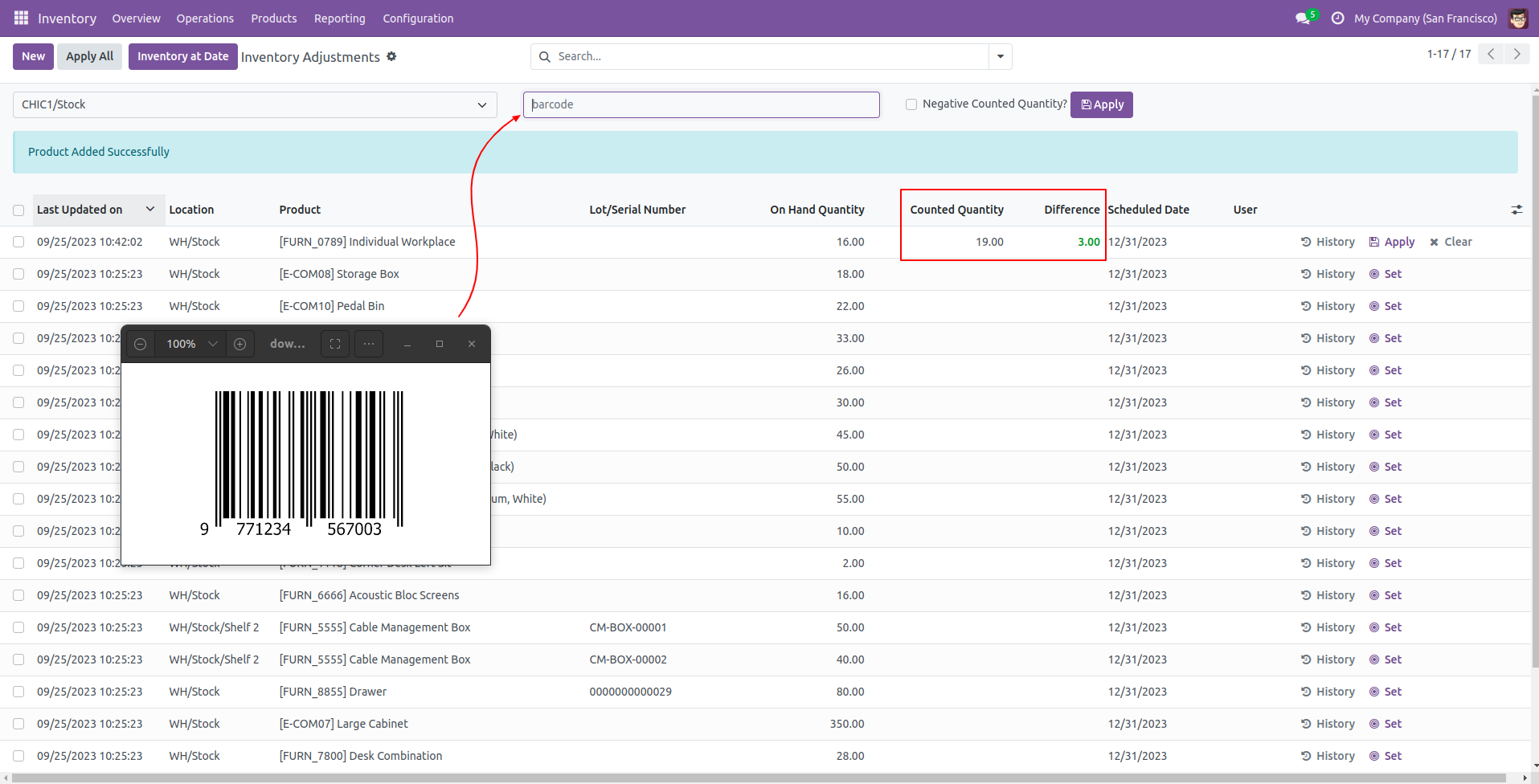Open History for Pedal Bin row

(1328, 306)
